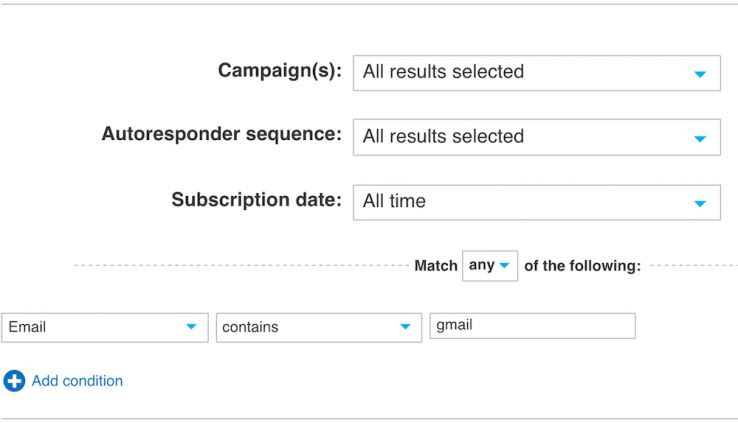Click the Add condition link
738x423 pixels.
pos(77,381)
